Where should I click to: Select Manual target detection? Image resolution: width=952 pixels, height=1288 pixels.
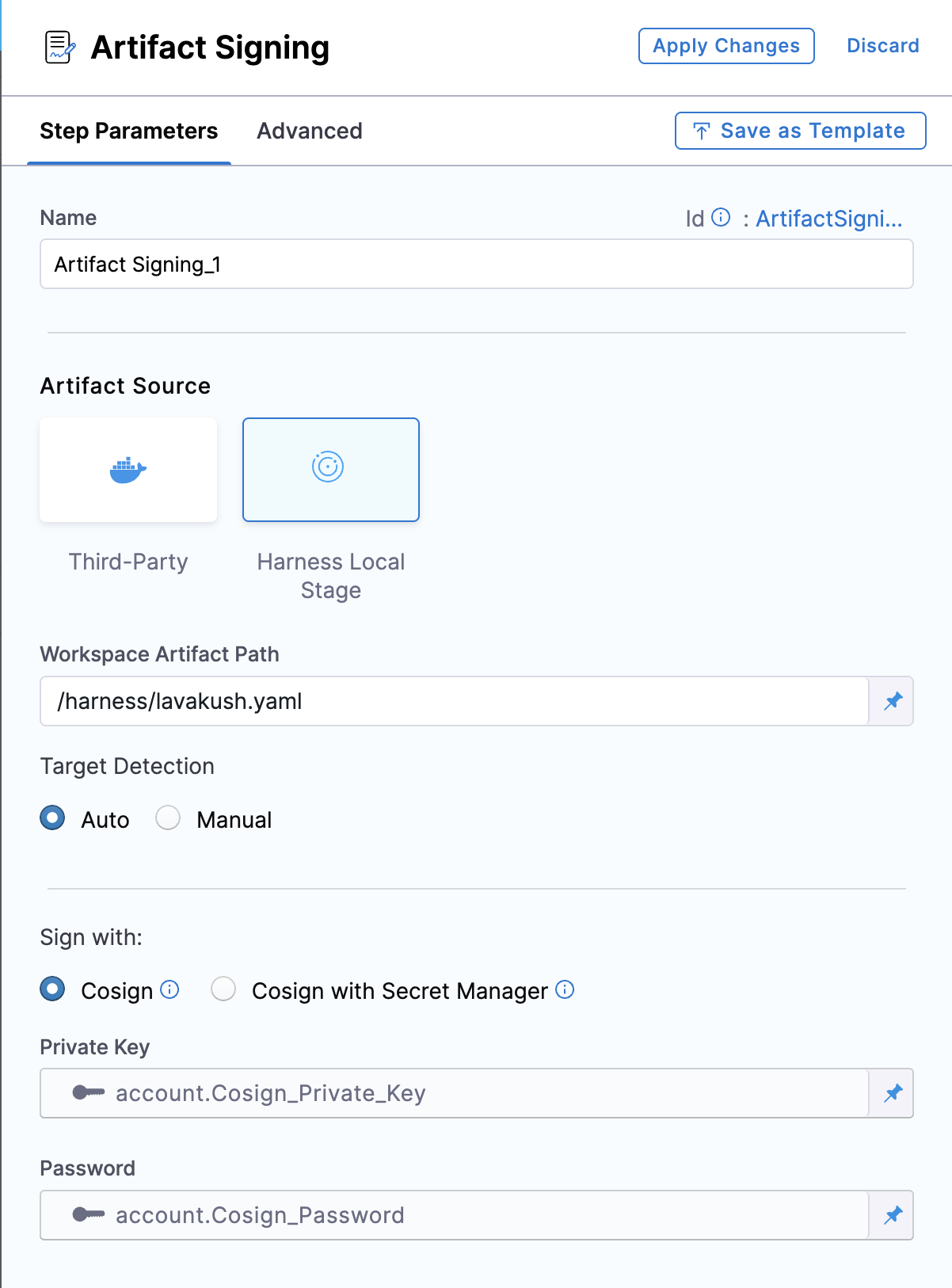168,818
